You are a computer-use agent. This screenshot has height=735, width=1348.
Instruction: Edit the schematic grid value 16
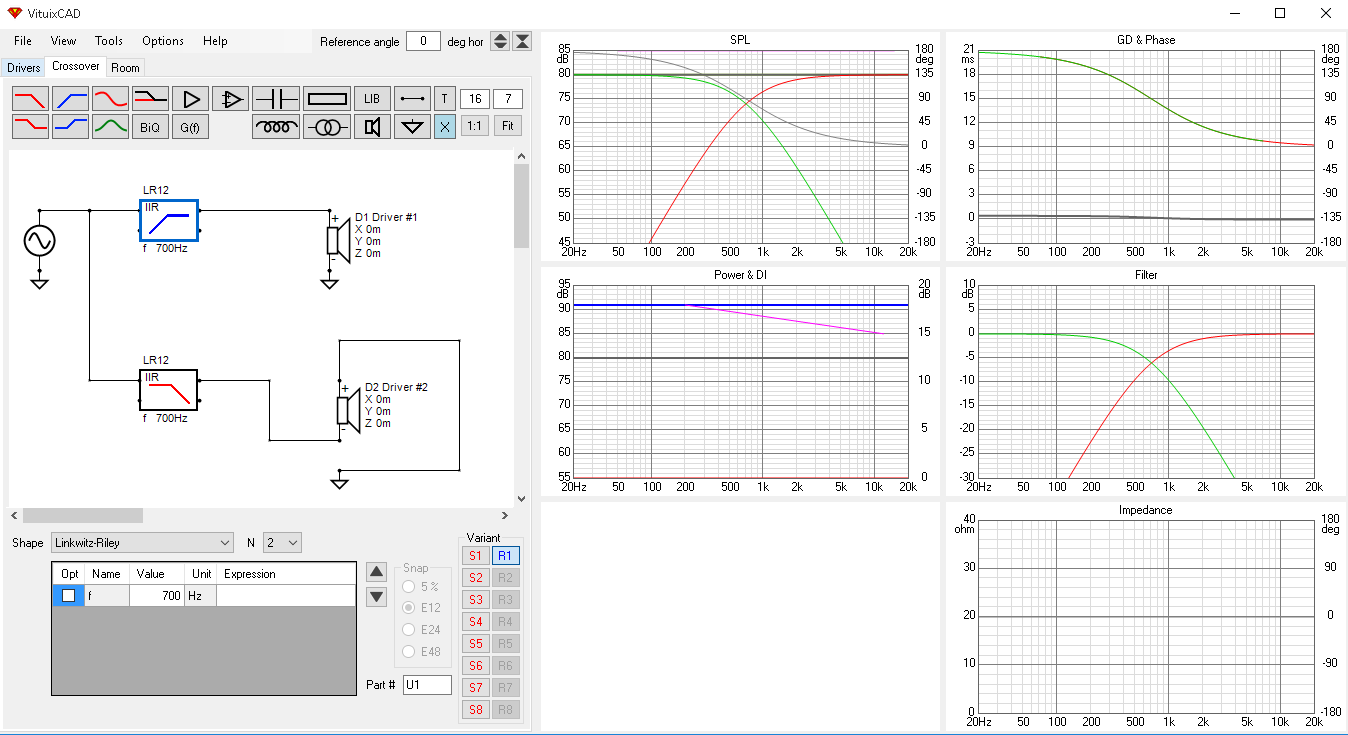click(476, 98)
